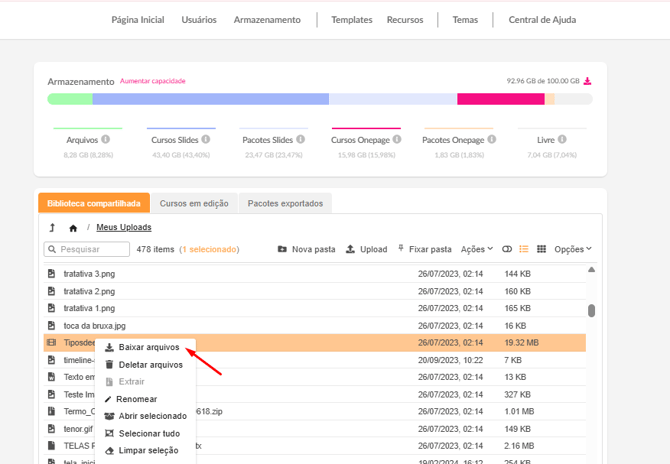The width and height of the screenshot is (670, 464).
Task: Click the storage download icon
Action: (x=588, y=81)
